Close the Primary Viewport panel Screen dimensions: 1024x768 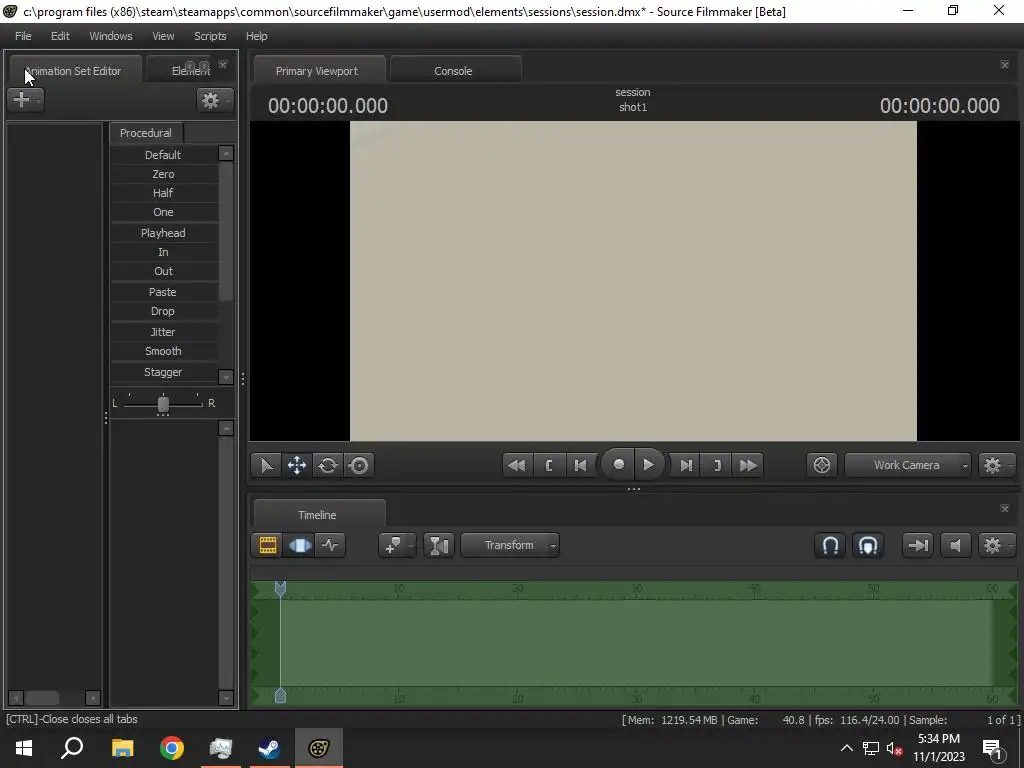[1004, 64]
